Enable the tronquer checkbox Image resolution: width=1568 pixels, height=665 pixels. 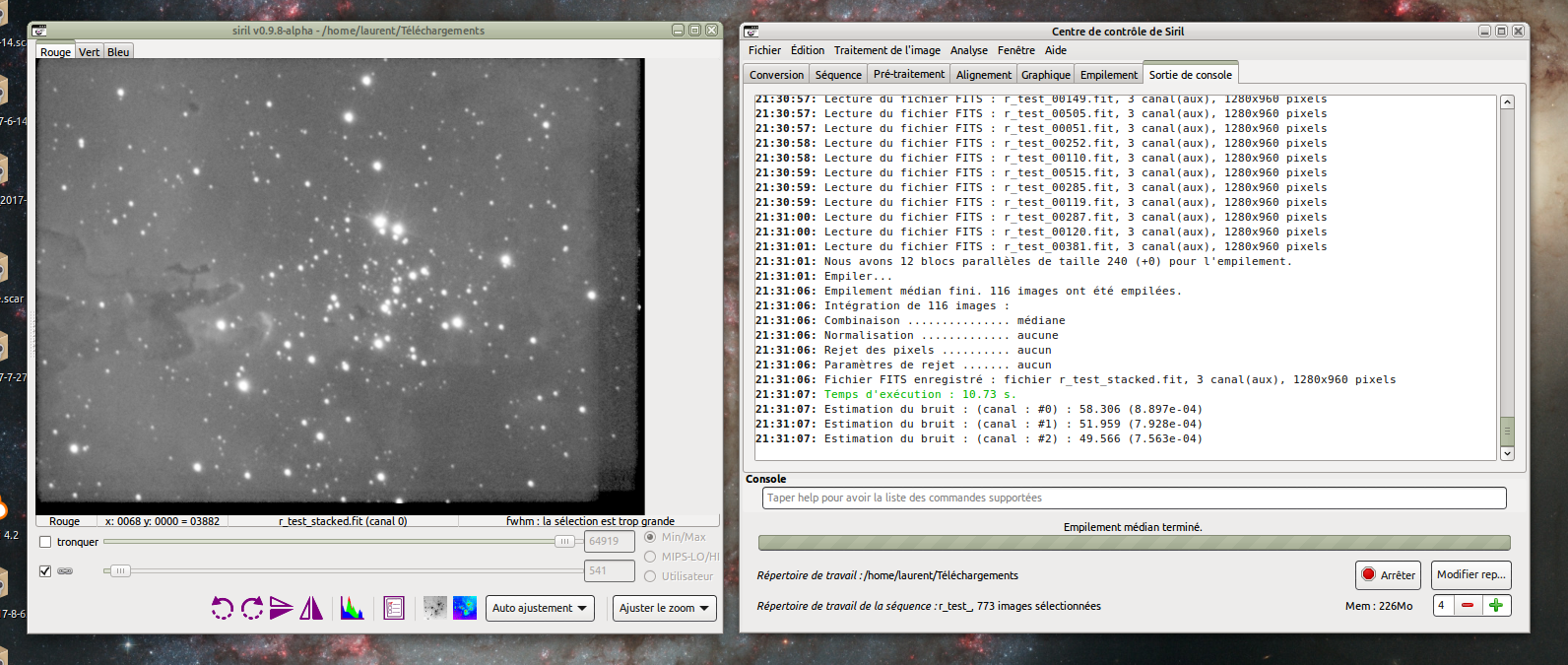tap(45, 542)
